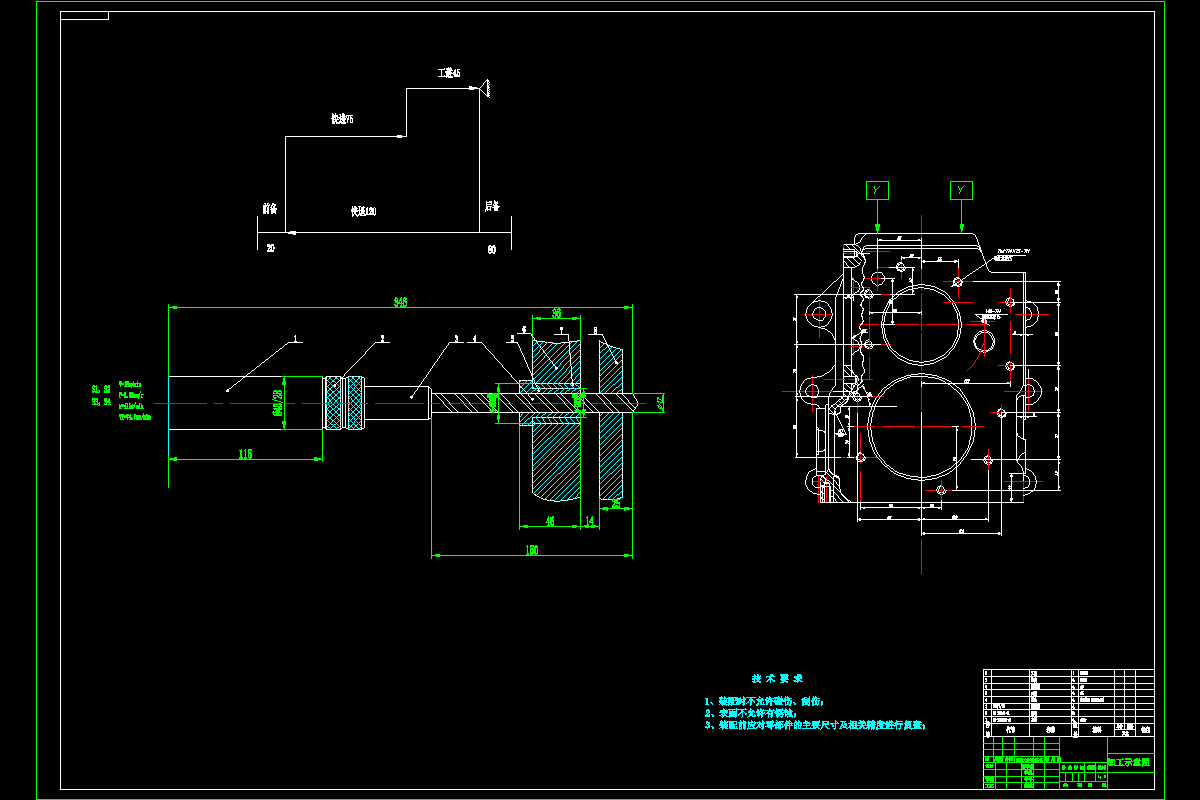Select the '后备' text near the right tick
Image resolution: width=1200 pixels, height=800 pixels.
[491, 206]
